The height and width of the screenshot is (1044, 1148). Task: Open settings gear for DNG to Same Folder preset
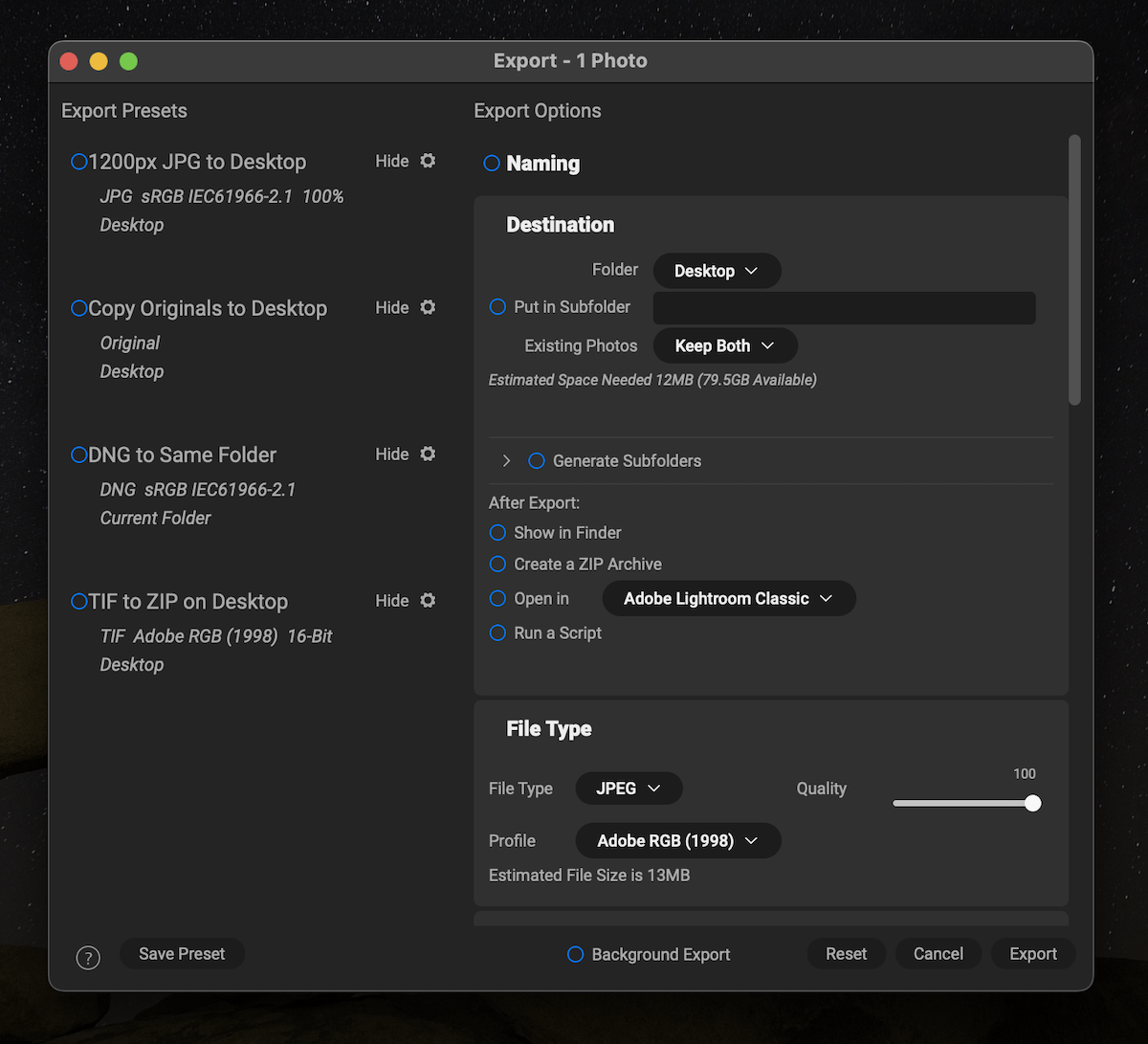[x=428, y=454]
